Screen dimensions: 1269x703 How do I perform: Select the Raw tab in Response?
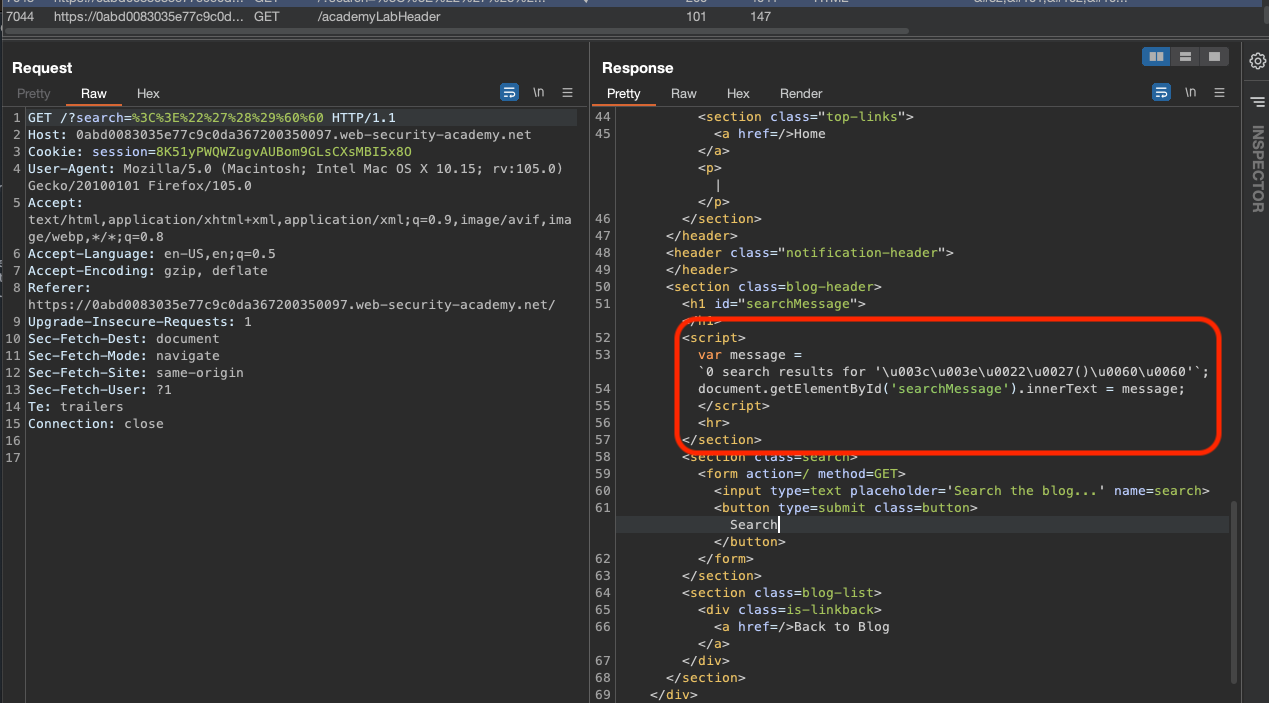[684, 93]
